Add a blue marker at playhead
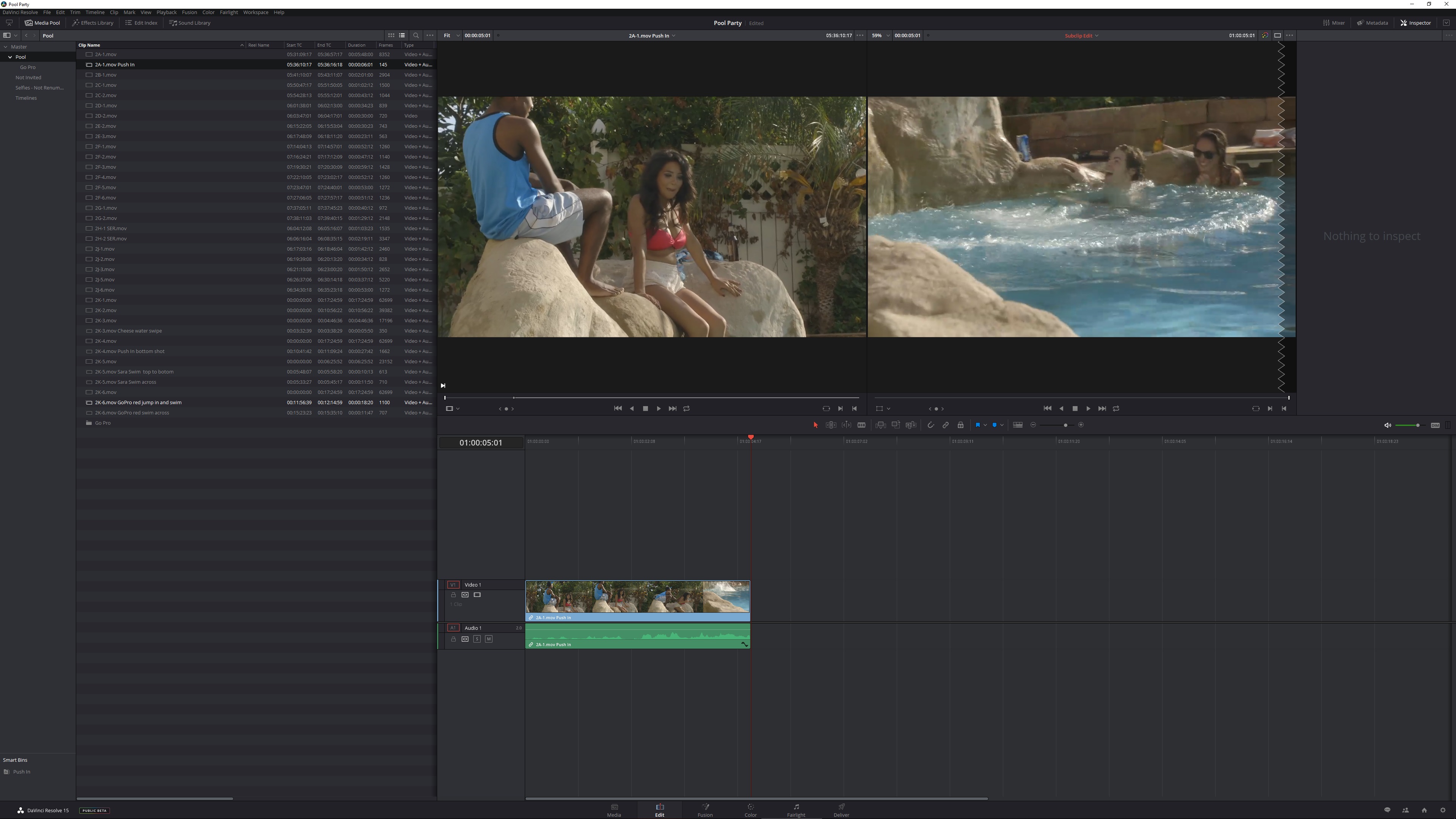Image resolution: width=1456 pixels, height=819 pixels. tap(994, 425)
